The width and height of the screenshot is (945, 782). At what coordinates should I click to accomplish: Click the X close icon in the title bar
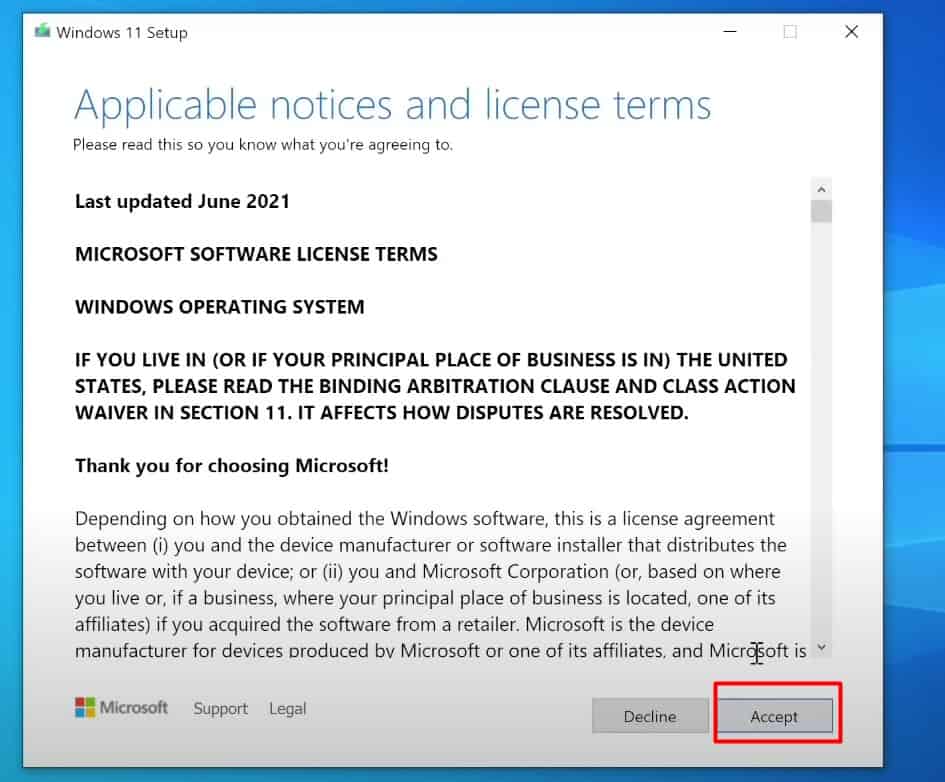coord(851,31)
